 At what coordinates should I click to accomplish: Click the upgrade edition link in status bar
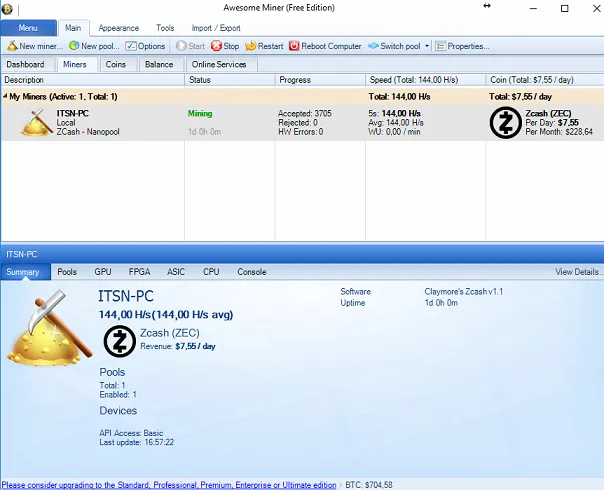click(169, 485)
